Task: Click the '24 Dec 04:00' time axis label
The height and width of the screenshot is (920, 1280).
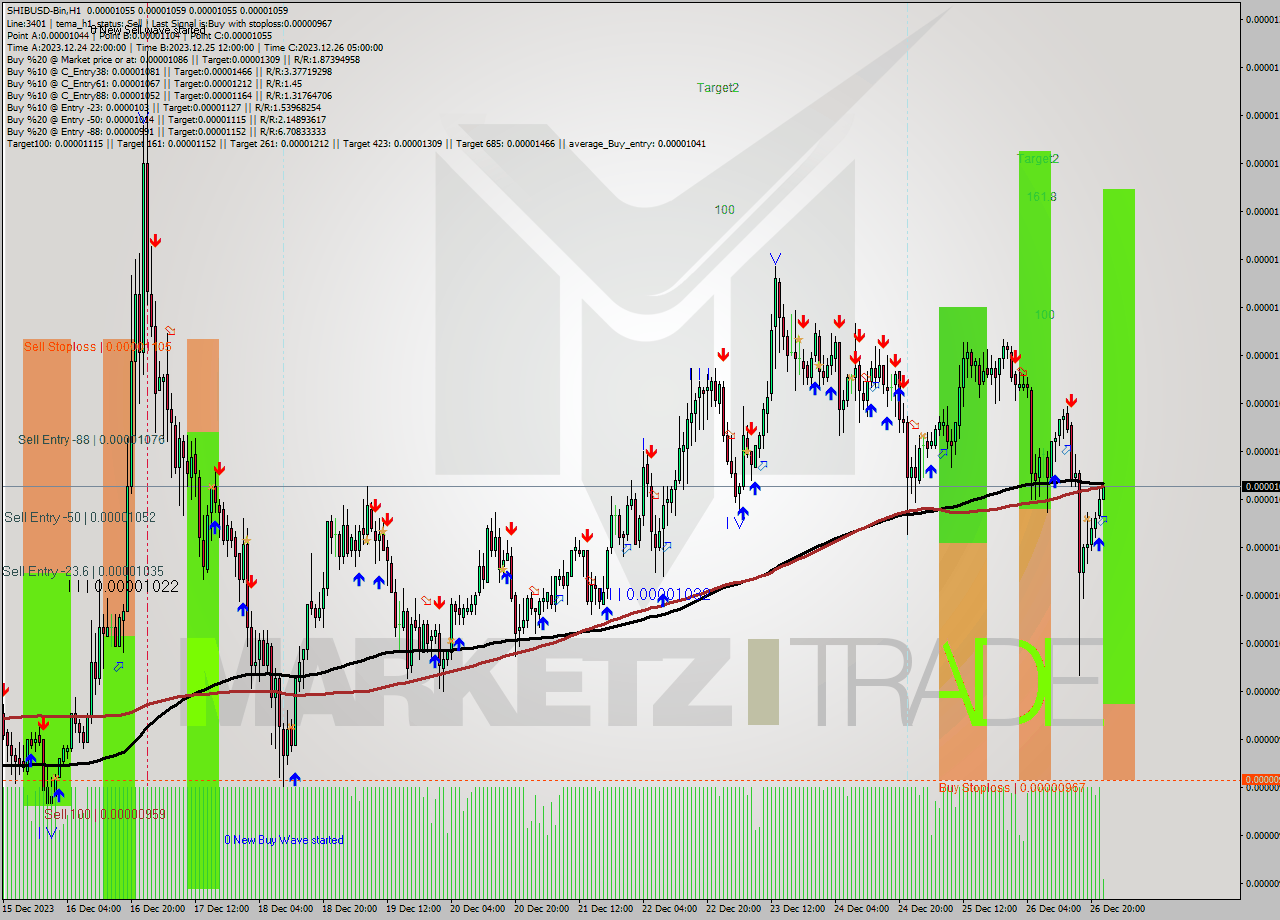Action: pyautogui.click(x=862, y=909)
